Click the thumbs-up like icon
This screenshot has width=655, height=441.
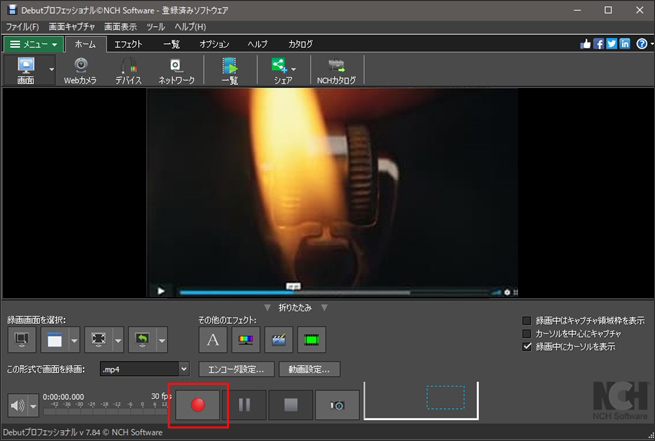tap(585, 44)
